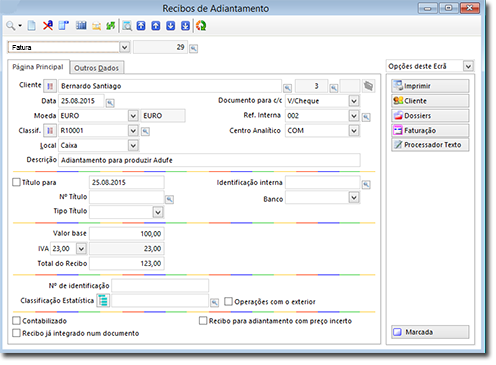Click the Faturação button

point(430,130)
